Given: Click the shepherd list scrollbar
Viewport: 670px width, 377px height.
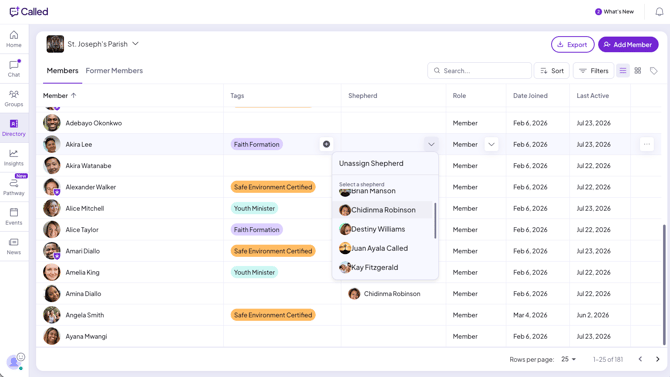Looking at the screenshot, I should (435, 221).
